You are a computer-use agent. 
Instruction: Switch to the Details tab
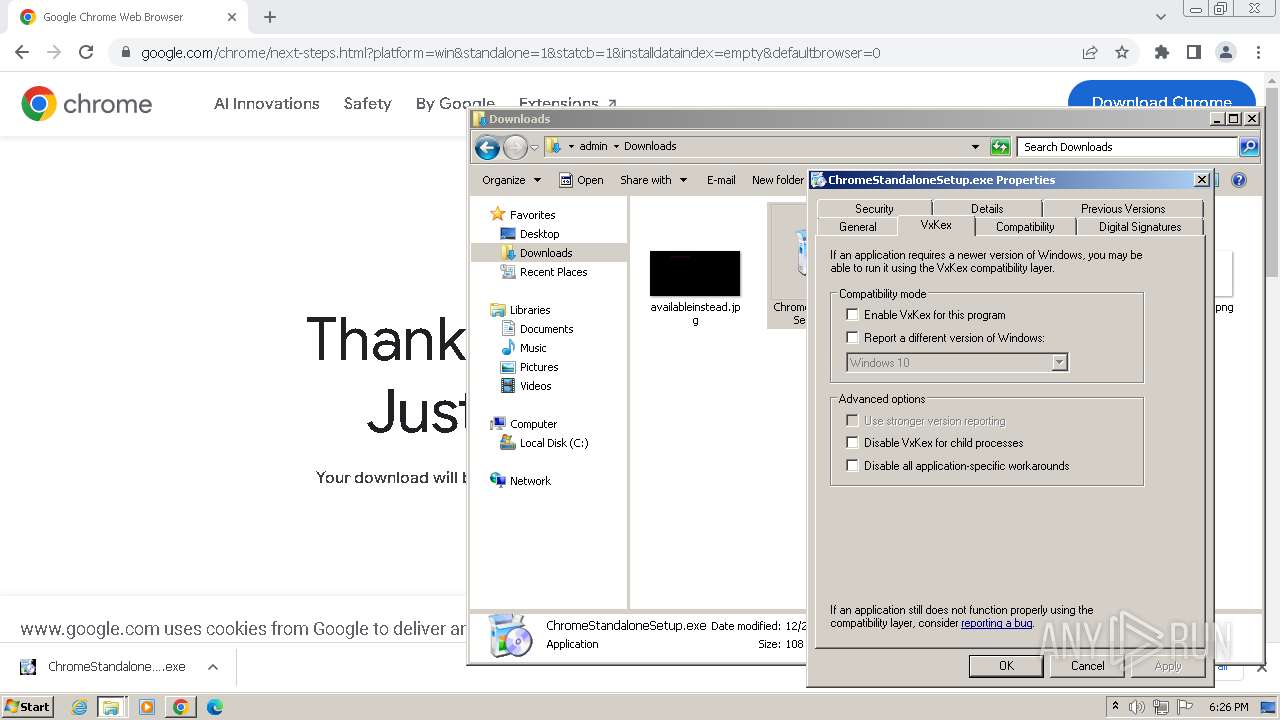[x=987, y=209]
